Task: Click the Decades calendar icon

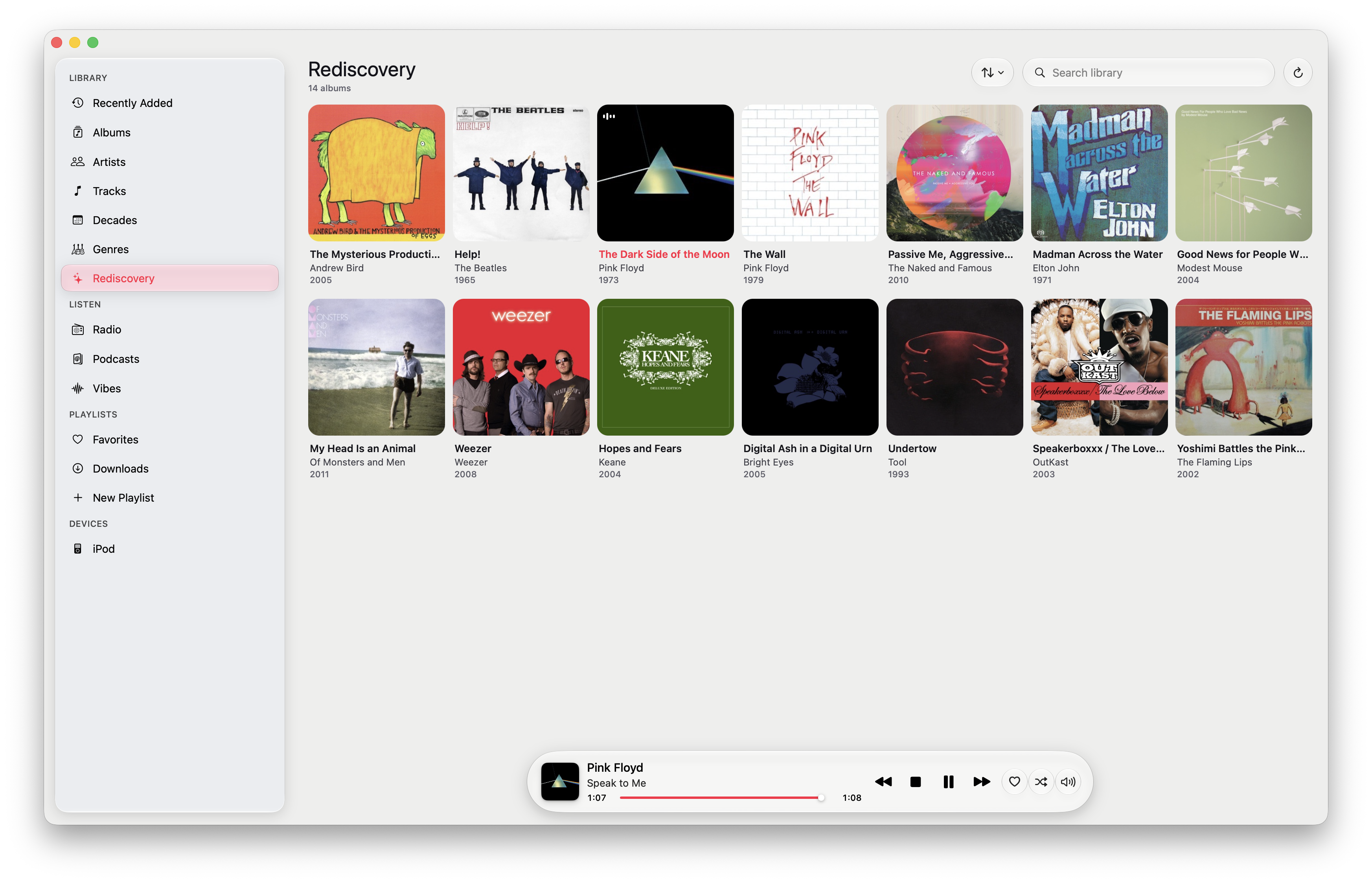Action: coord(77,220)
